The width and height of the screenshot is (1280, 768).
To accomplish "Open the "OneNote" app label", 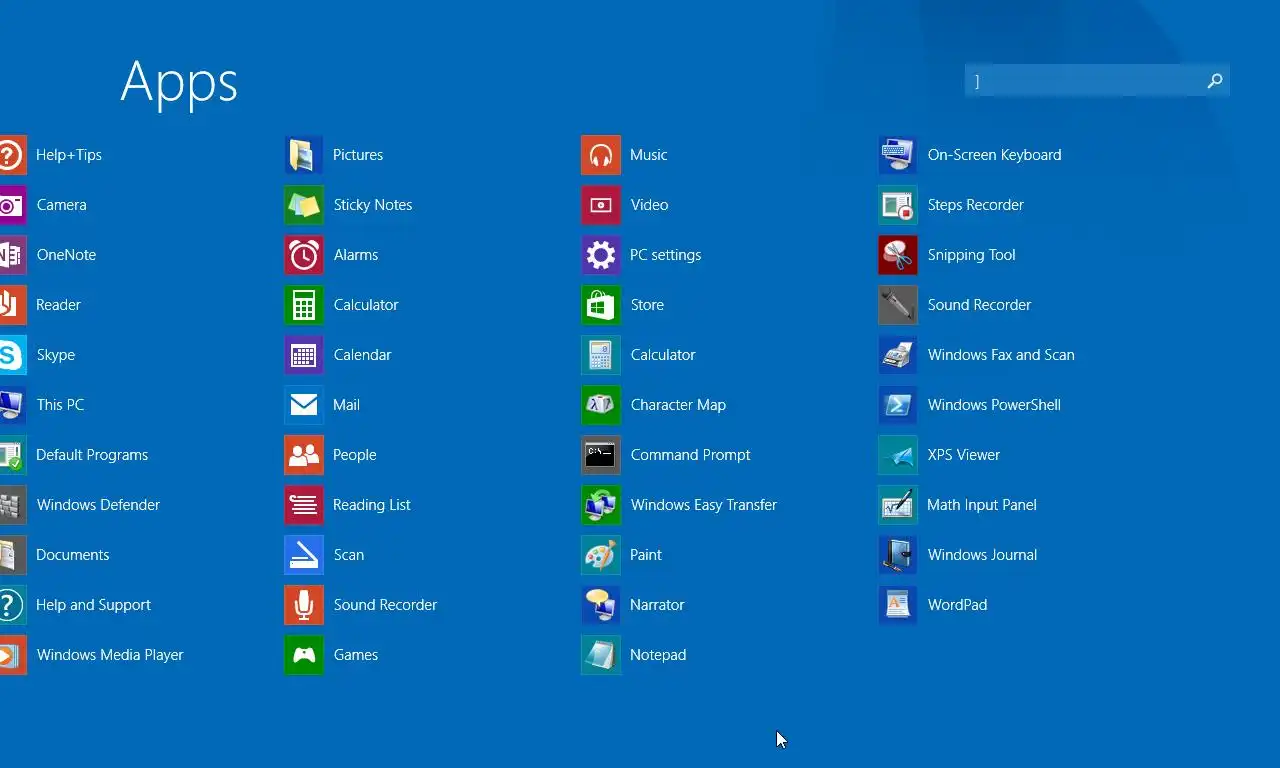I will (x=67, y=255).
